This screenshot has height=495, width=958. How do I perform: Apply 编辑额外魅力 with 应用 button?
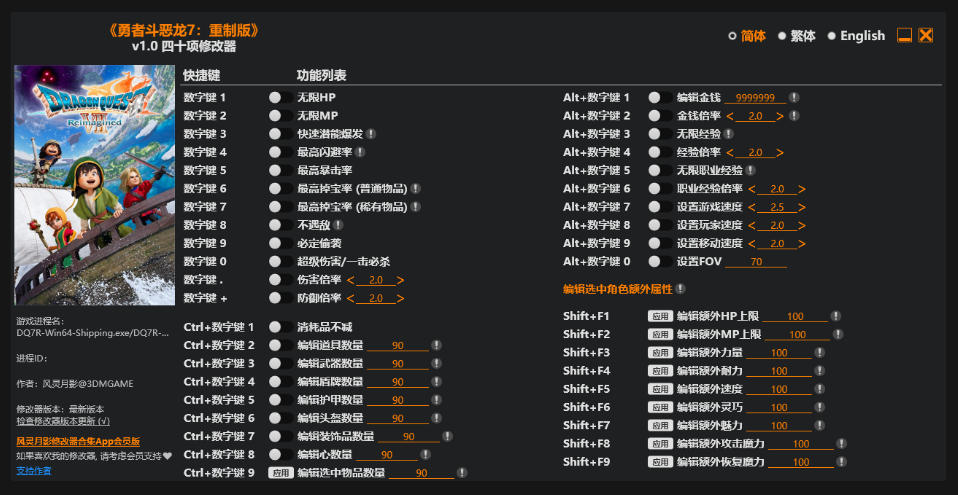click(x=660, y=425)
